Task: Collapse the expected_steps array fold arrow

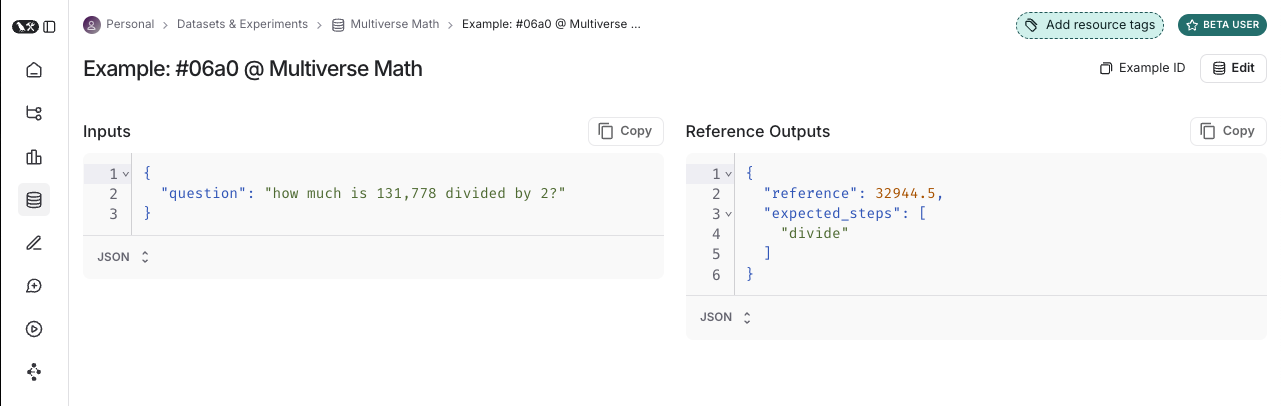Action: click(x=729, y=214)
